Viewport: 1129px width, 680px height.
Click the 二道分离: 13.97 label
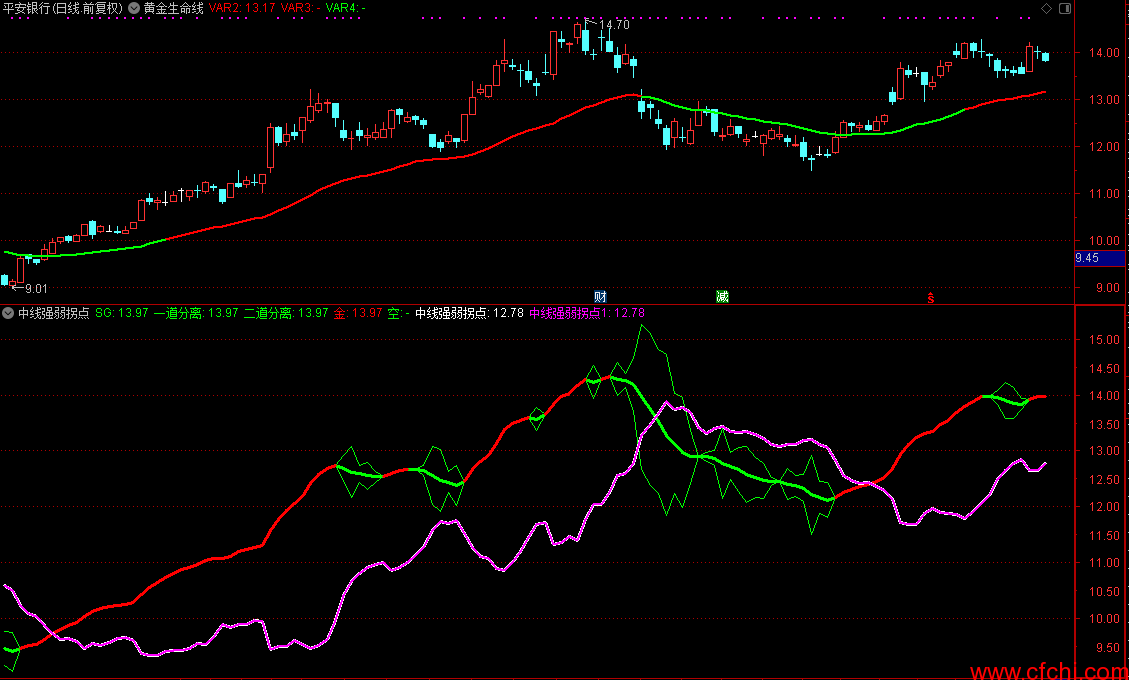(286, 313)
